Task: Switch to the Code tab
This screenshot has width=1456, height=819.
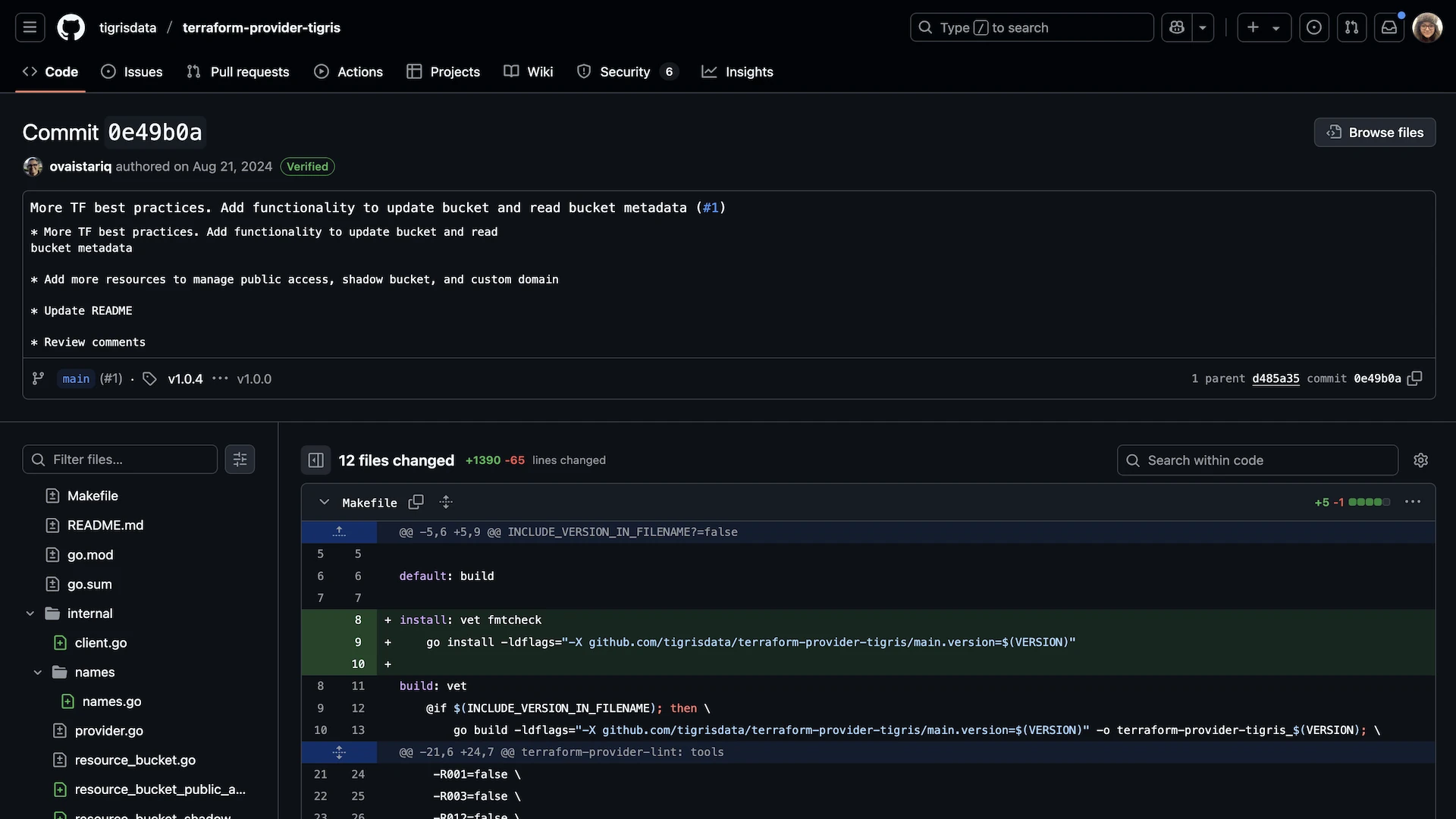Action: pyautogui.click(x=50, y=71)
